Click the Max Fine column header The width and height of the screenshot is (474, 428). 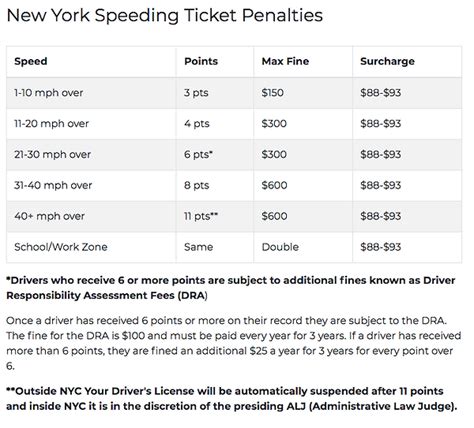pos(285,61)
